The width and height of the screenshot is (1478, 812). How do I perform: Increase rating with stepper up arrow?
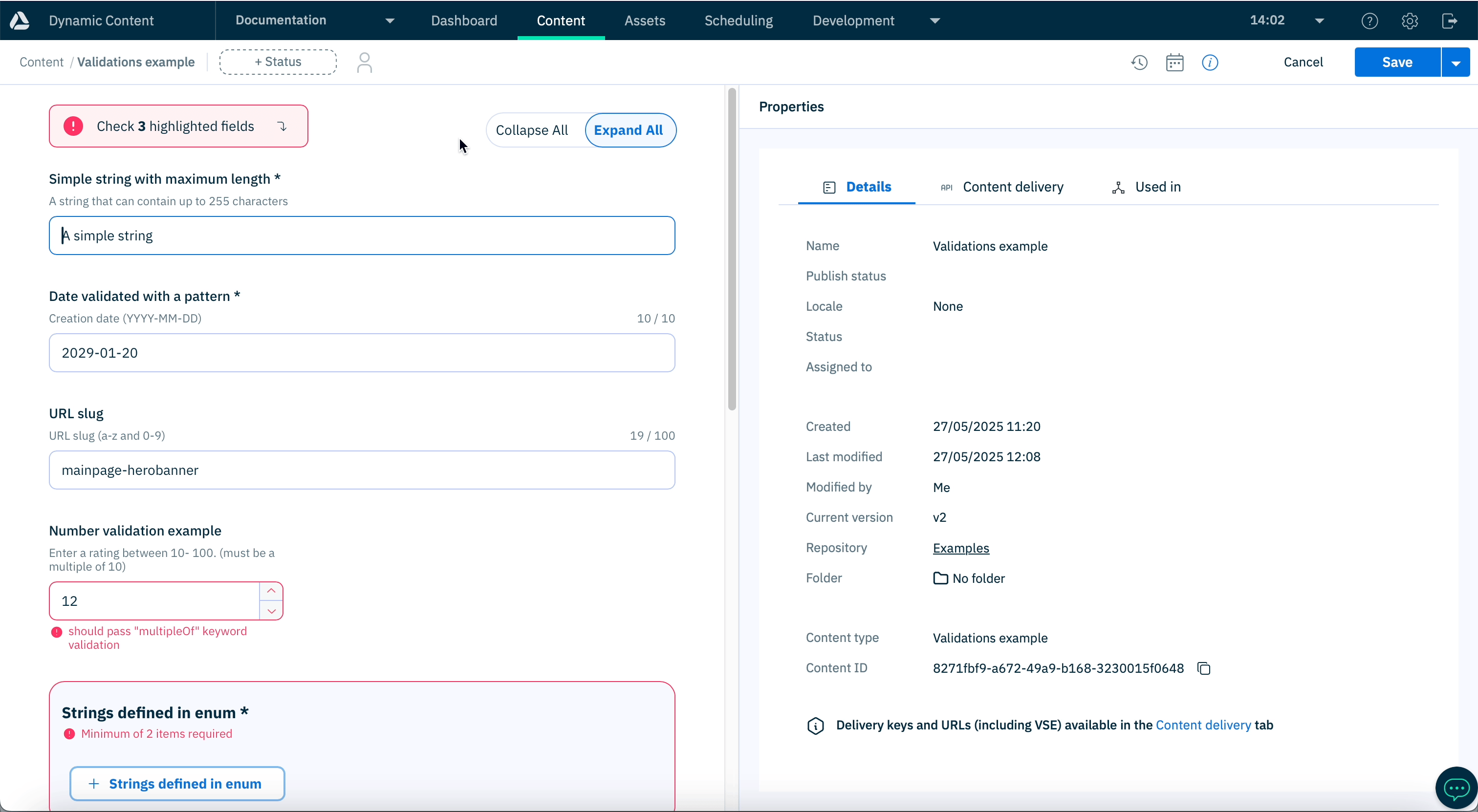[271, 591]
